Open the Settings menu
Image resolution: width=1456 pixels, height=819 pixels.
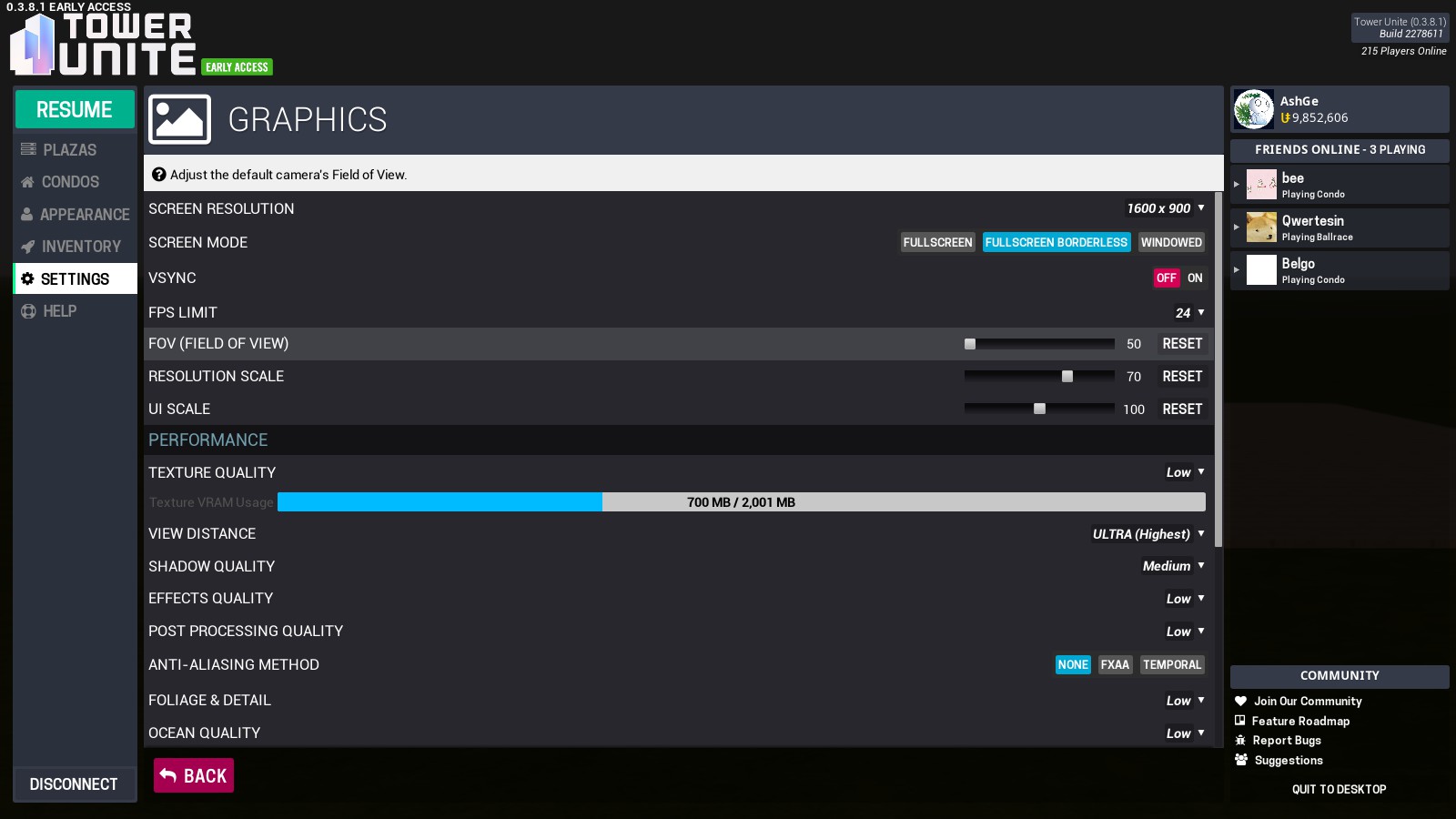point(75,278)
